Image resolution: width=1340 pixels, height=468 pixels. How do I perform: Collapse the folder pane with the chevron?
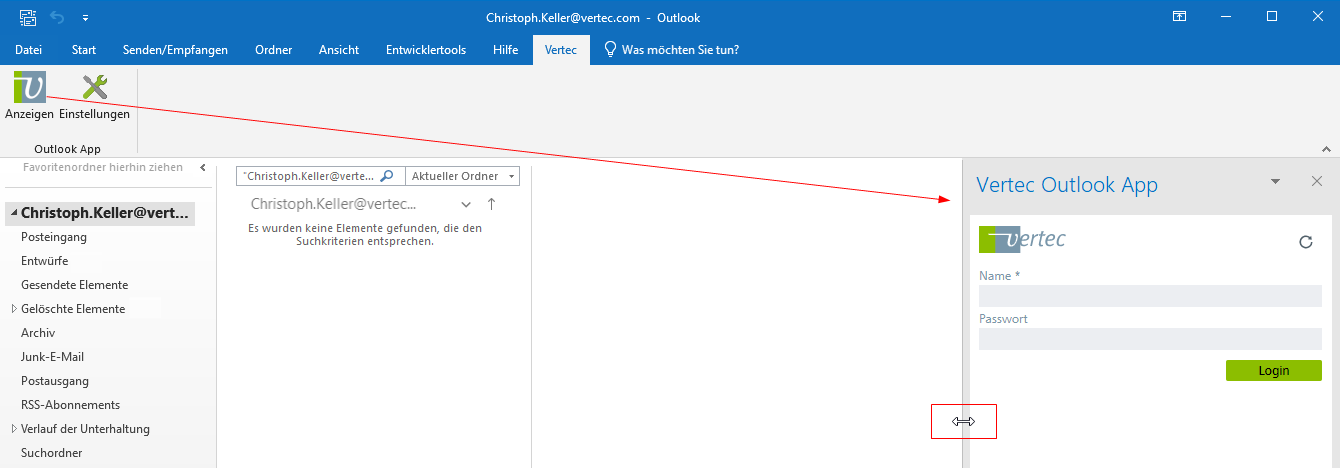point(202,168)
